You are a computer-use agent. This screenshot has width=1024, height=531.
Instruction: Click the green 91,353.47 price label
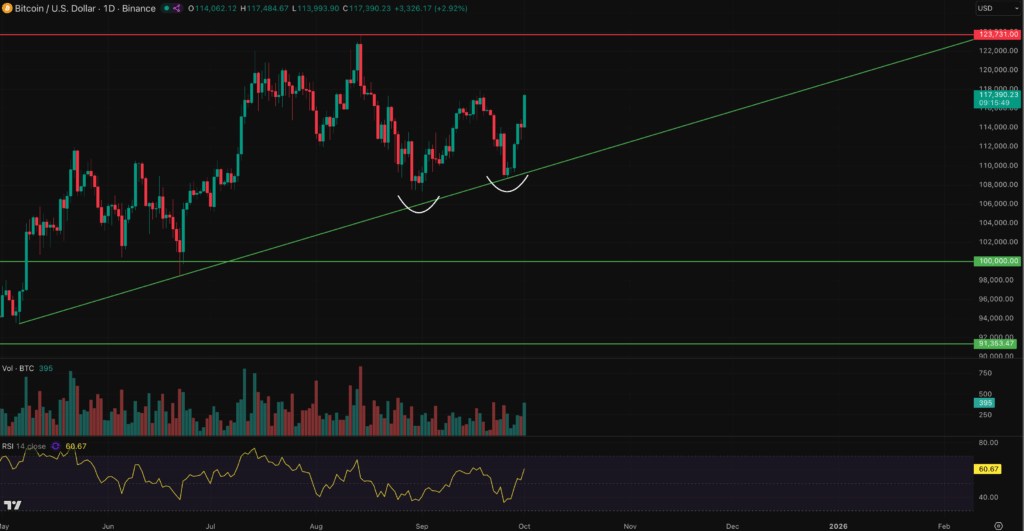[995, 344]
